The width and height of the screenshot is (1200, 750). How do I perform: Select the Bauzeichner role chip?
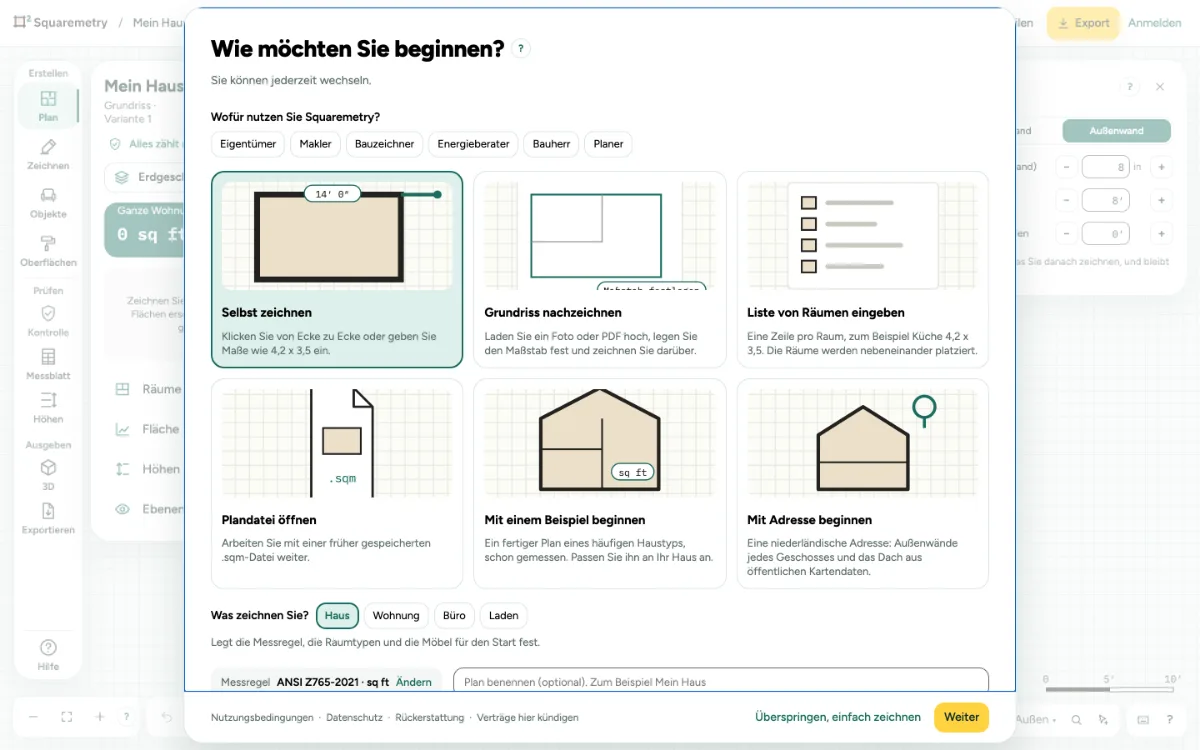click(x=385, y=144)
